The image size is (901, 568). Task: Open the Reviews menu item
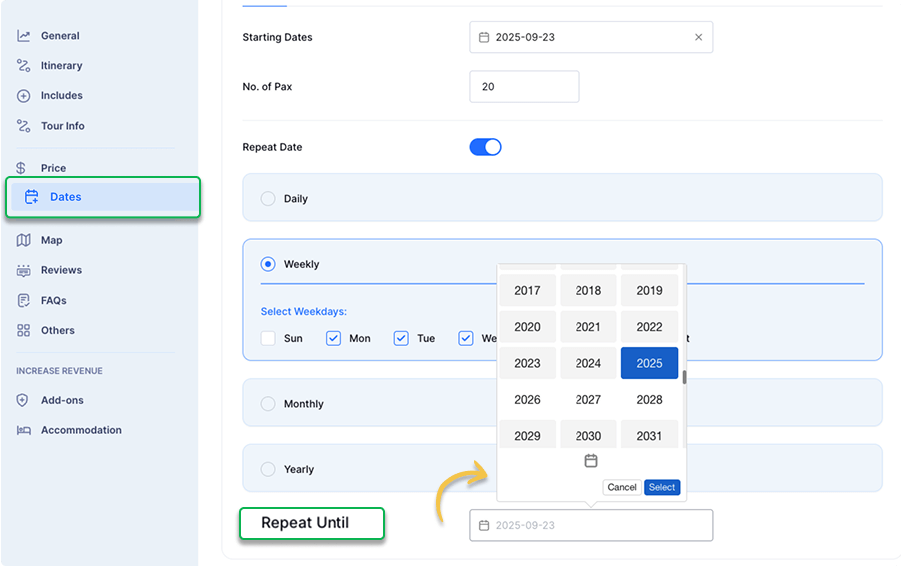click(x=61, y=270)
